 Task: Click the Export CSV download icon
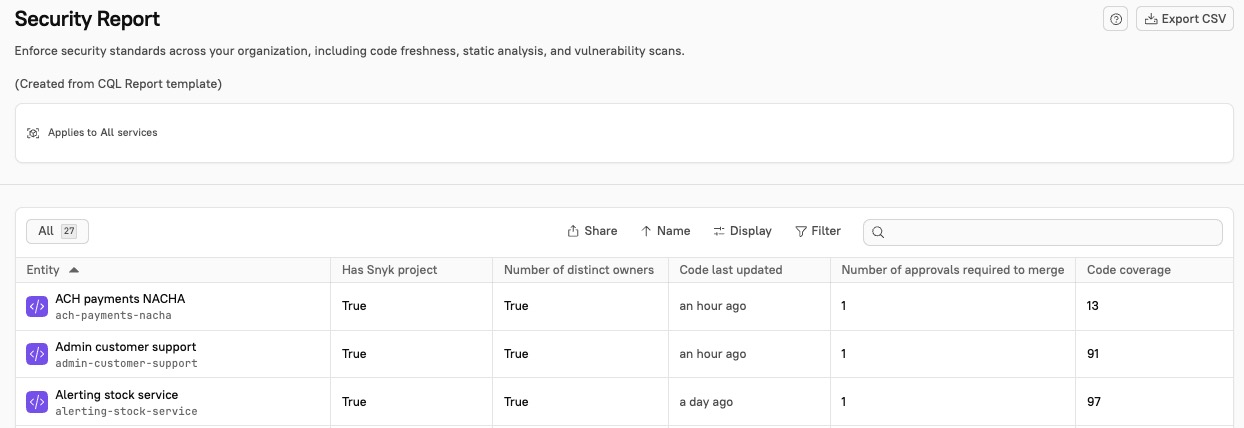point(1151,19)
